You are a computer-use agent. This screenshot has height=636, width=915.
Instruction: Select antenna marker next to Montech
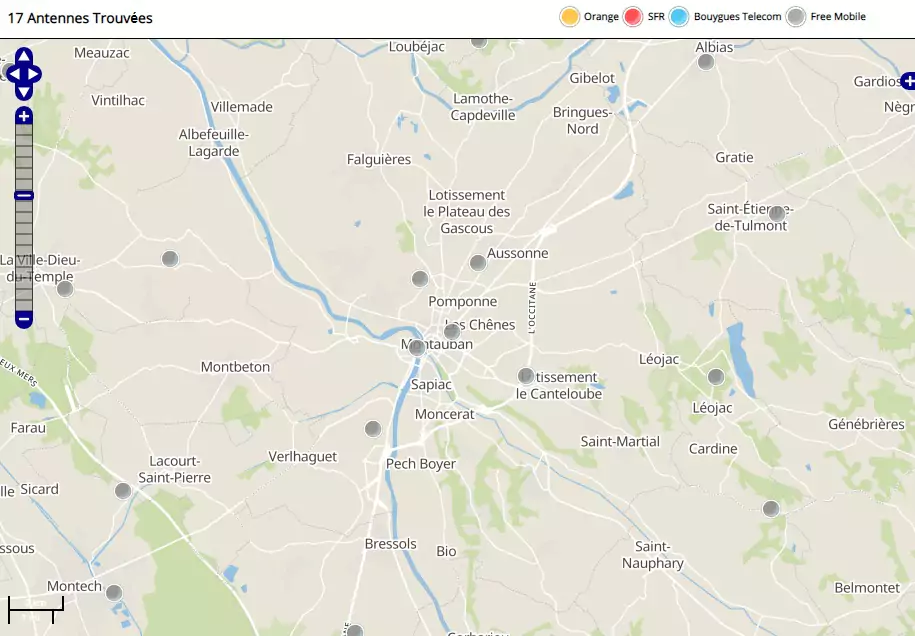coord(114,593)
